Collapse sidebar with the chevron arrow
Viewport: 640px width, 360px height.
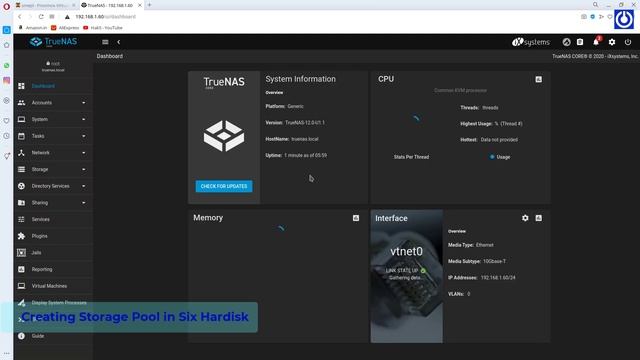pyautogui.click(x=119, y=42)
